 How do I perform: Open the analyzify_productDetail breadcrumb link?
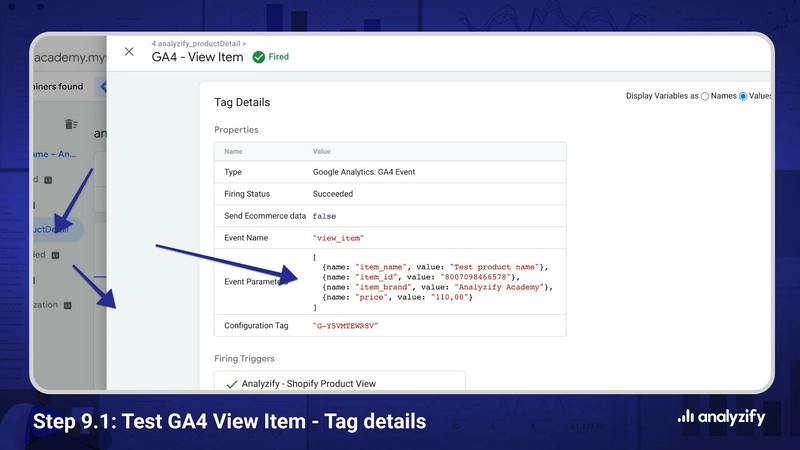coord(198,44)
